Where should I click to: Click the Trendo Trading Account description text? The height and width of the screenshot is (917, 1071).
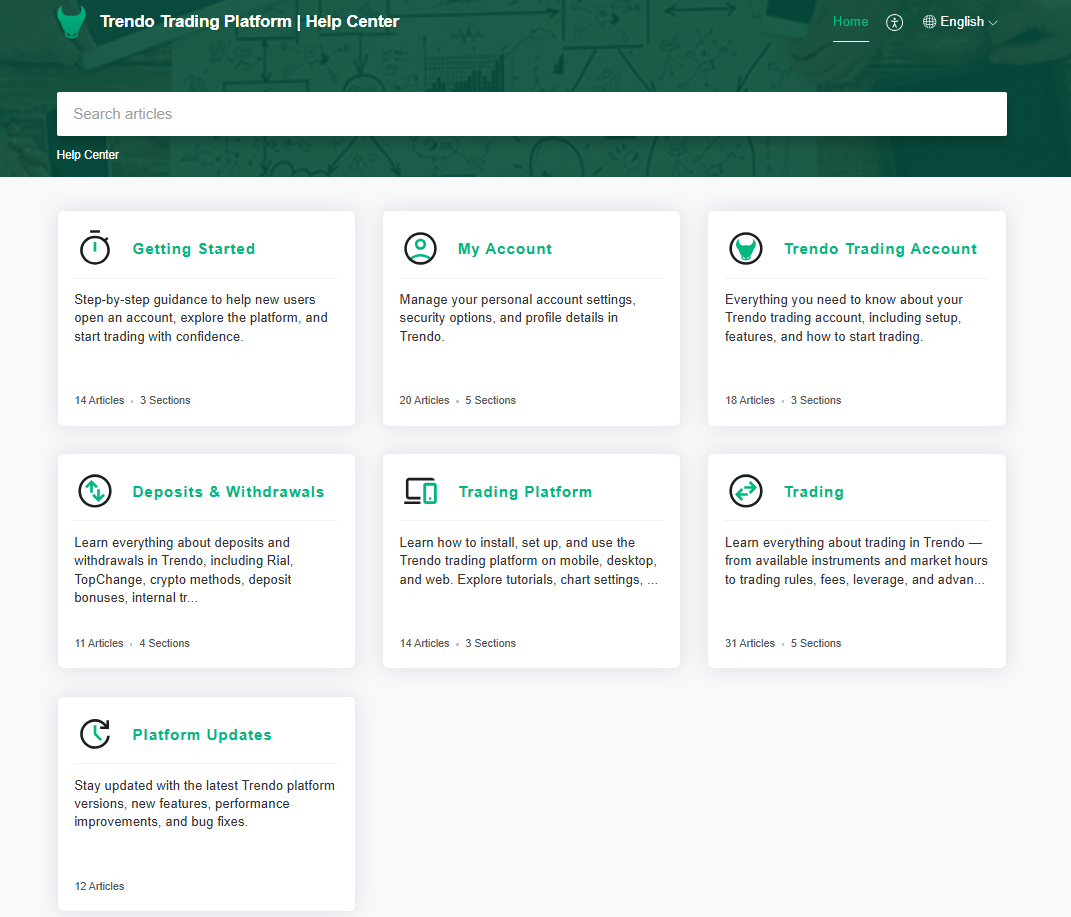844,318
